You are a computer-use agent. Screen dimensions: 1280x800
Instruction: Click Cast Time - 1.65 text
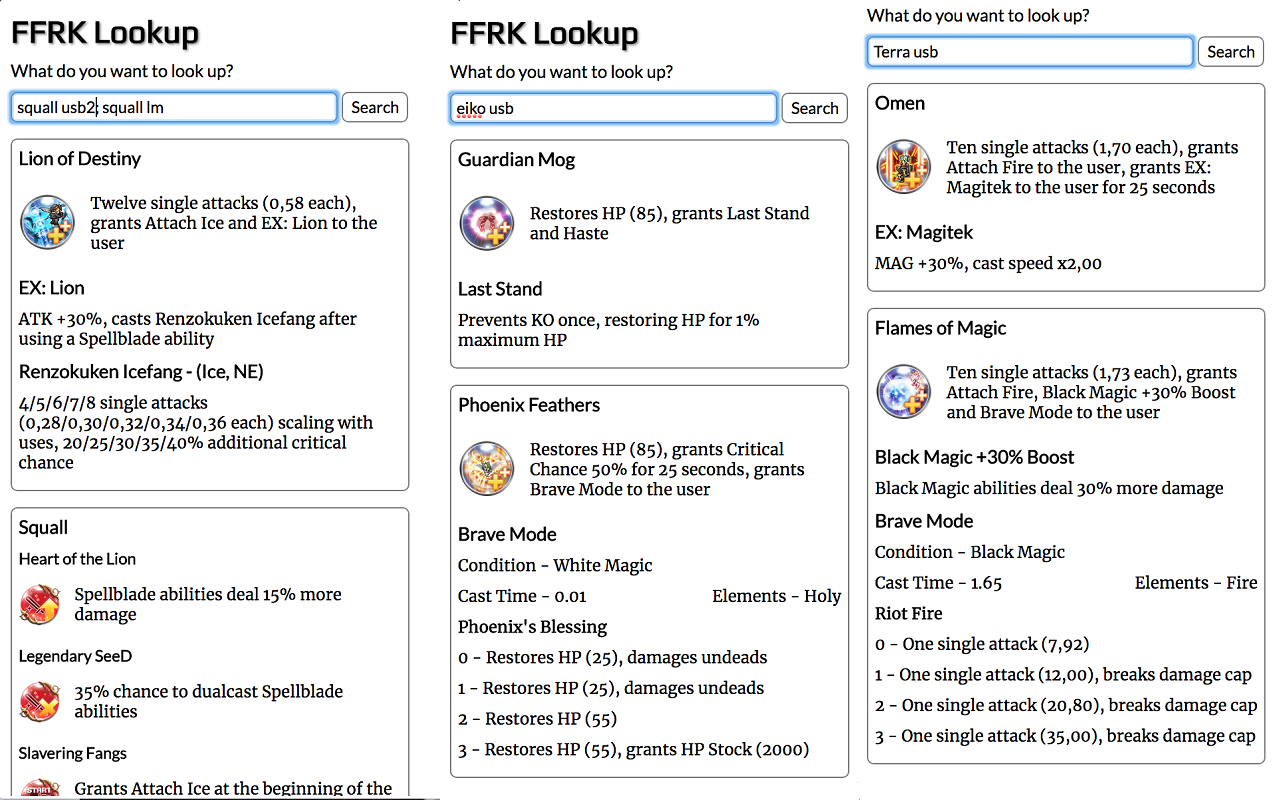coord(938,583)
